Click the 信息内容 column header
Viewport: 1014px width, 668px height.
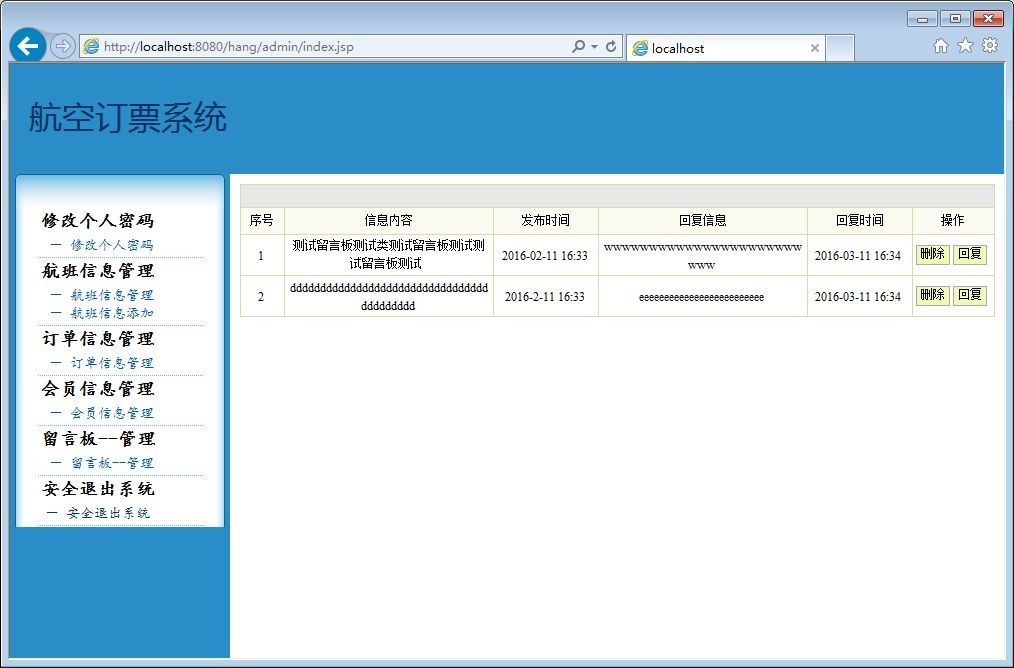click(389, 221)
